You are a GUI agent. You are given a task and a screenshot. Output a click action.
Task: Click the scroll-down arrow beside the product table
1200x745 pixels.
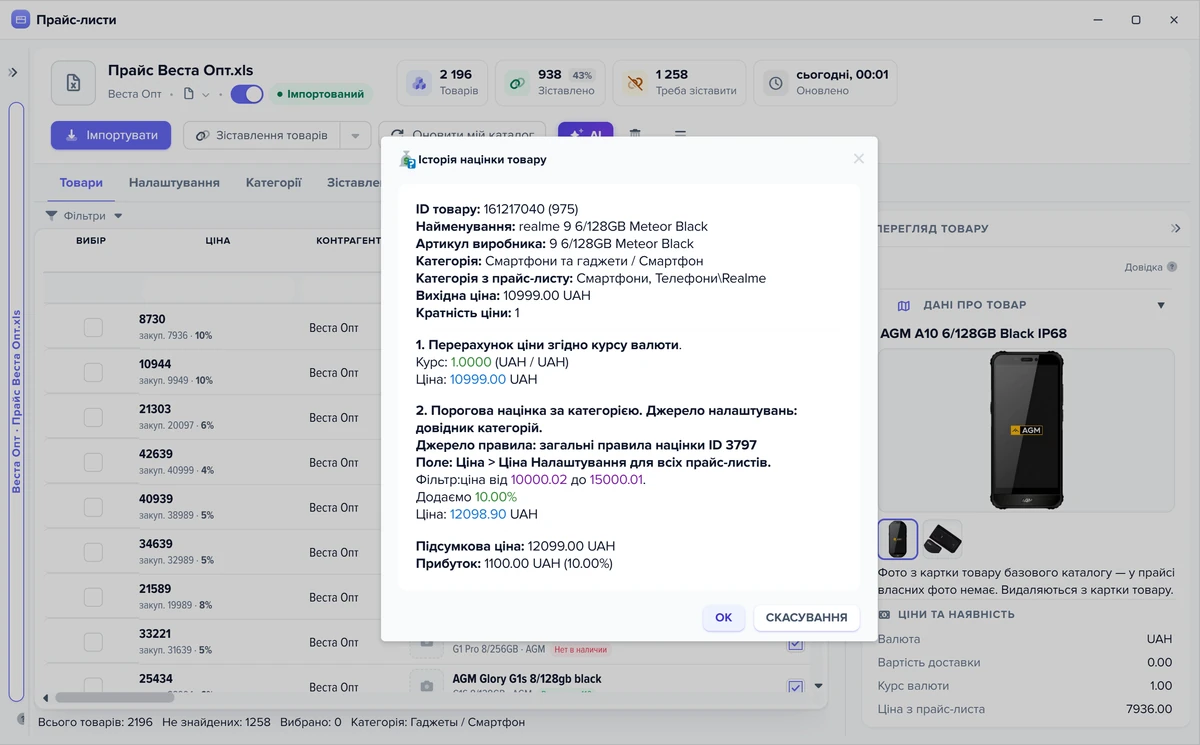pos(819,686)
